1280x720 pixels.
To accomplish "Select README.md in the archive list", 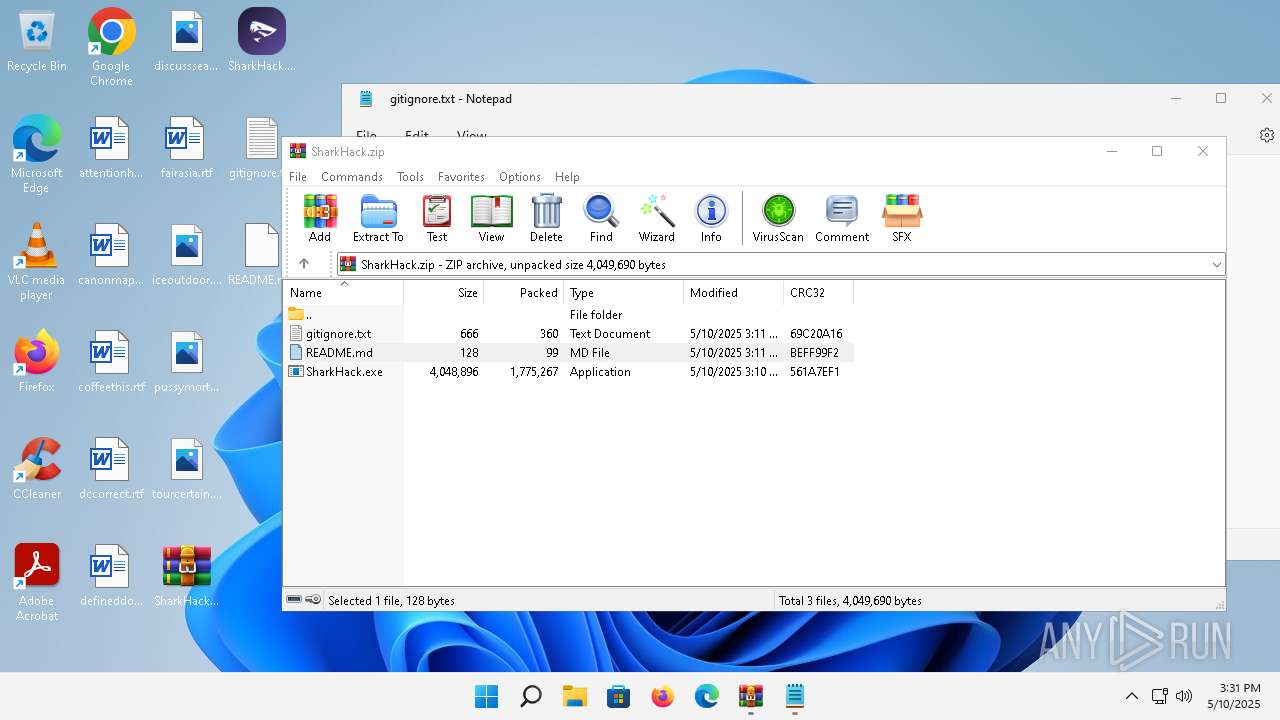I will (569, 352).
